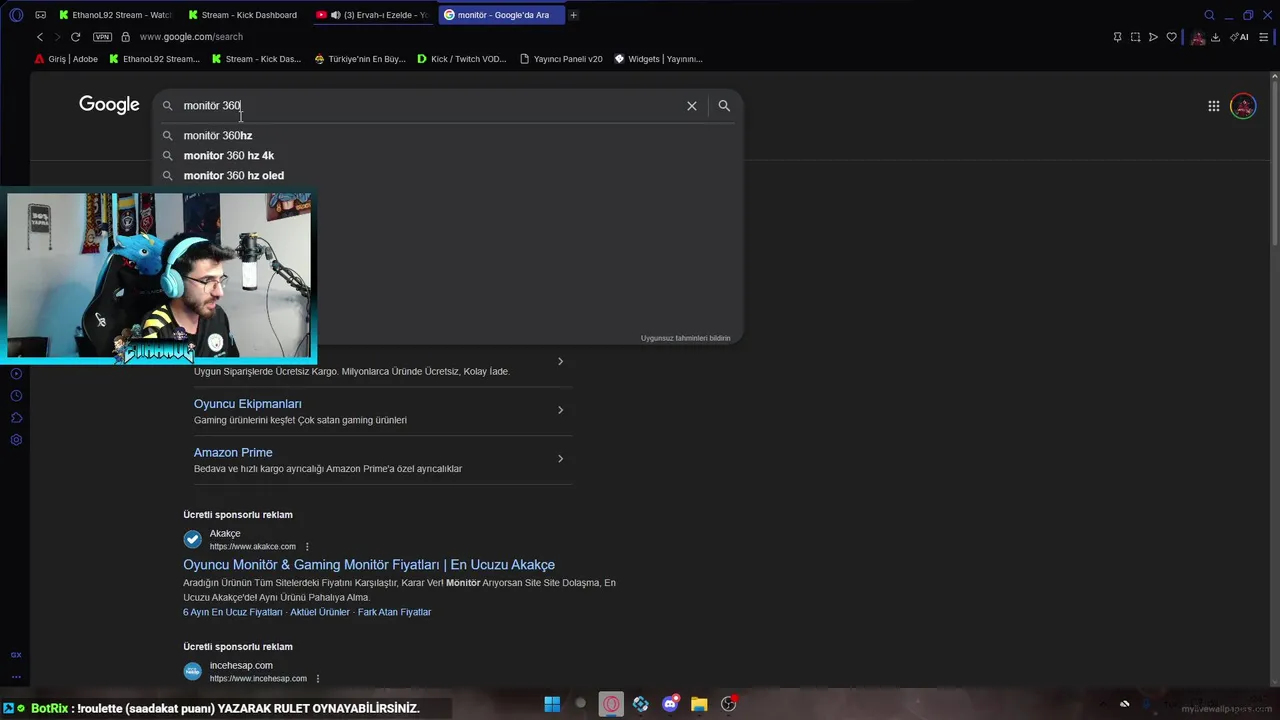Open the Amazon Prime sitelink
1280x720 pixels.
pyautogui.click(x=233, y=452)
